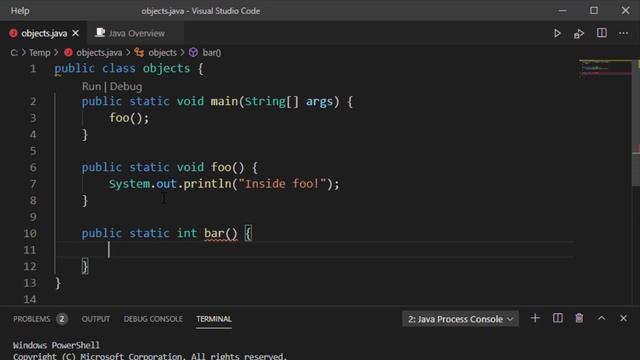Switch to the Output panel tab
This screenshot has width=640, height=360.
[96, 319]
